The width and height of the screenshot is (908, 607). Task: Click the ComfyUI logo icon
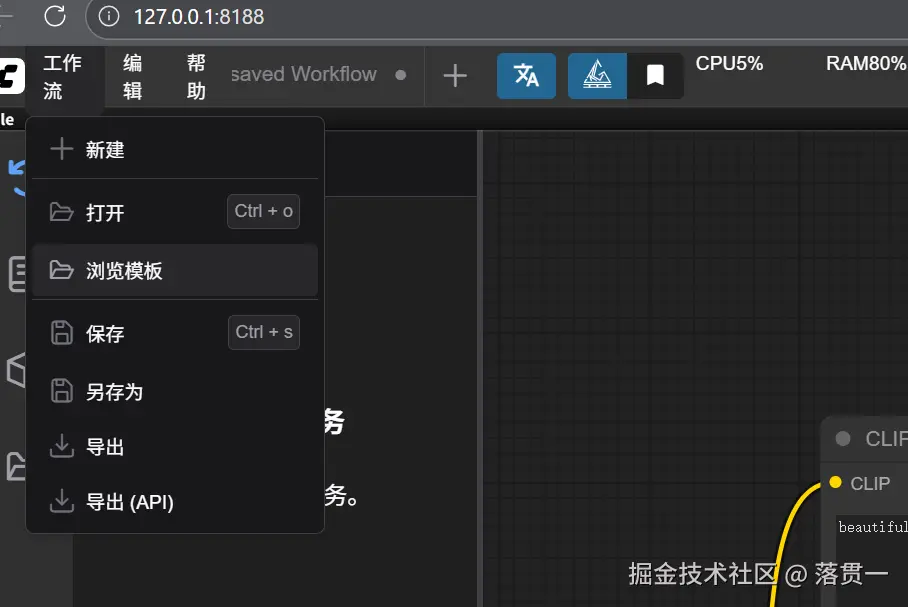12,76
